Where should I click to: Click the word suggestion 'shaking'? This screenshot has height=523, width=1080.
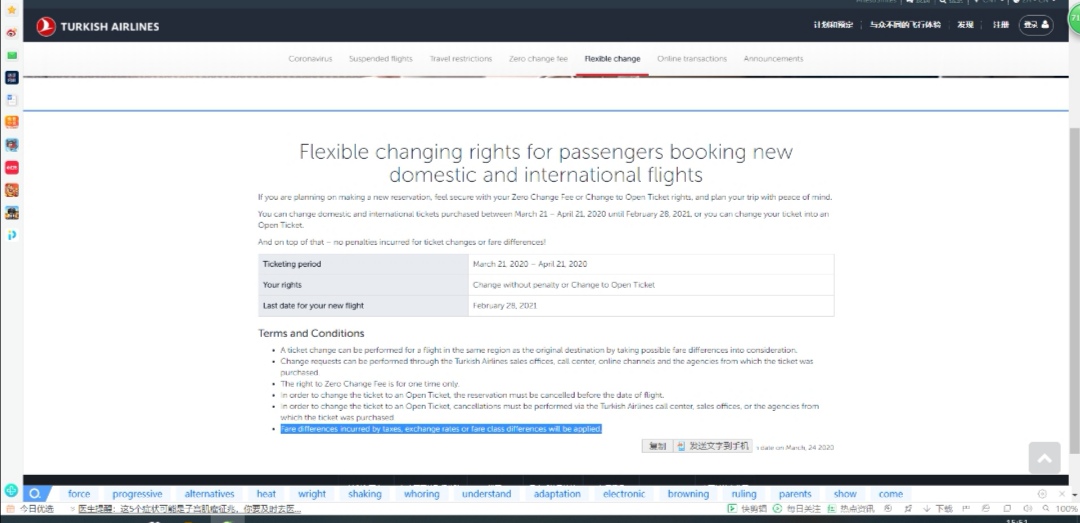click(x=364, y=494)
